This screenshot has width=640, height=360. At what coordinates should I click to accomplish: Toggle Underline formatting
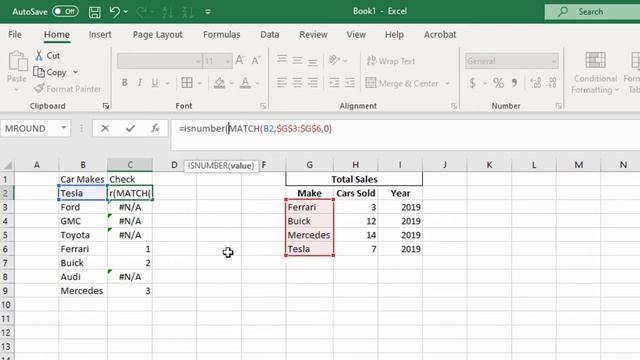click(155, 83)
